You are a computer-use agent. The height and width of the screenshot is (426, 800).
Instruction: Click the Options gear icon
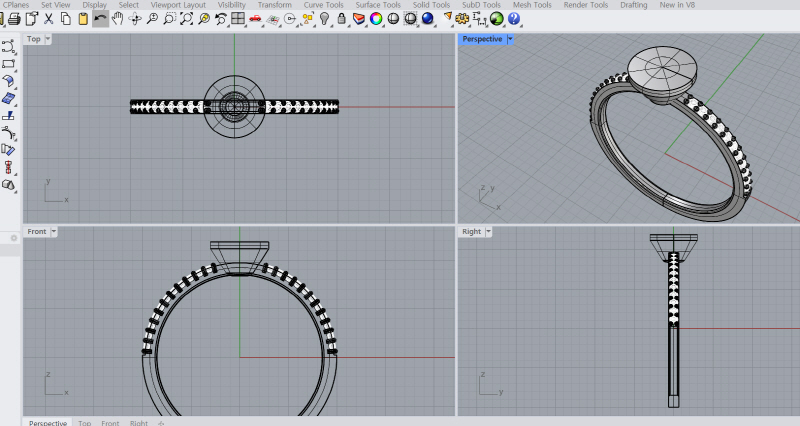click(x=462, y=19)
